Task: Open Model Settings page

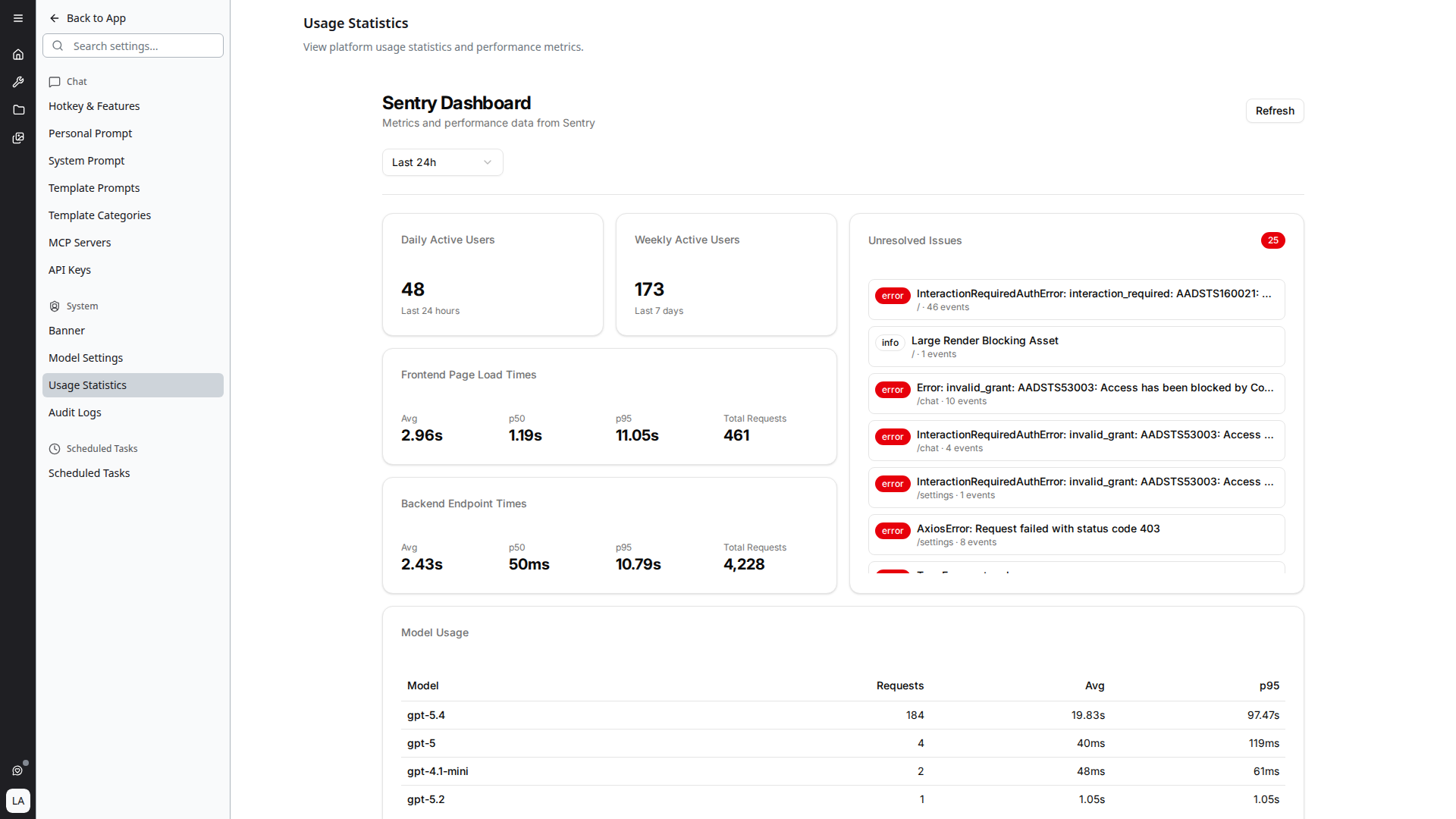Action: point(133,358)
